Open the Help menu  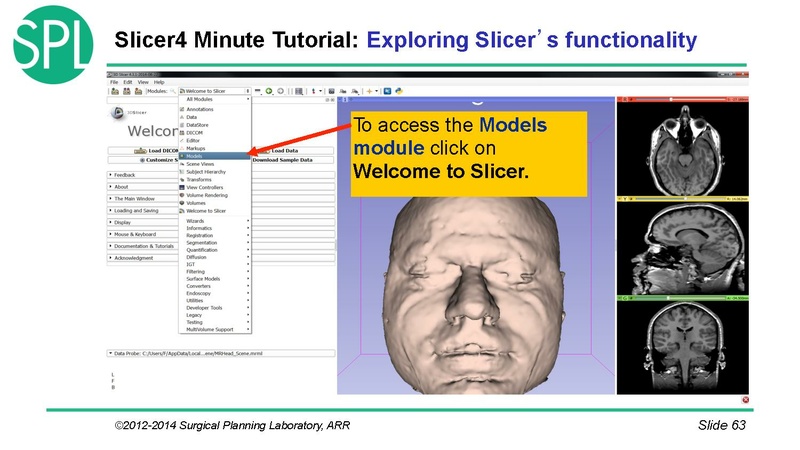(159, 82)
